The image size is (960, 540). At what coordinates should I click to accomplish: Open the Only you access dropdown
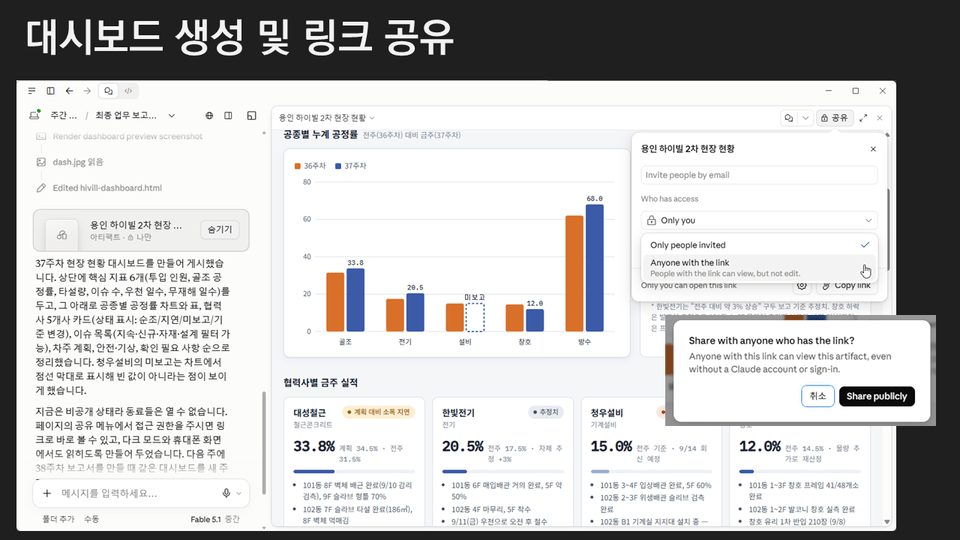pyautogui.click(x=759, y=220)
